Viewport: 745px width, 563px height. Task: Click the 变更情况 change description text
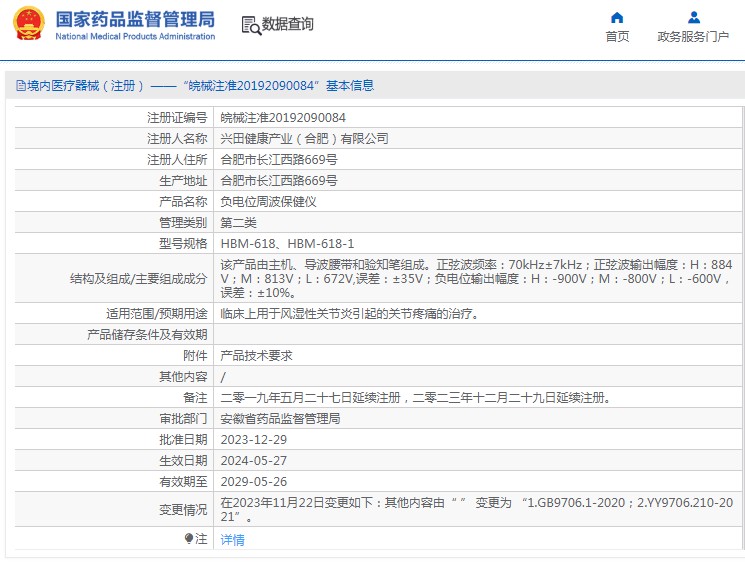pos(477,509)
